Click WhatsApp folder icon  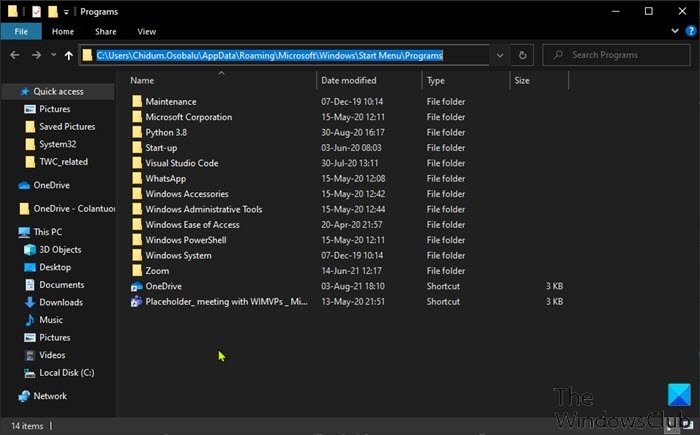tap(137, 179)
